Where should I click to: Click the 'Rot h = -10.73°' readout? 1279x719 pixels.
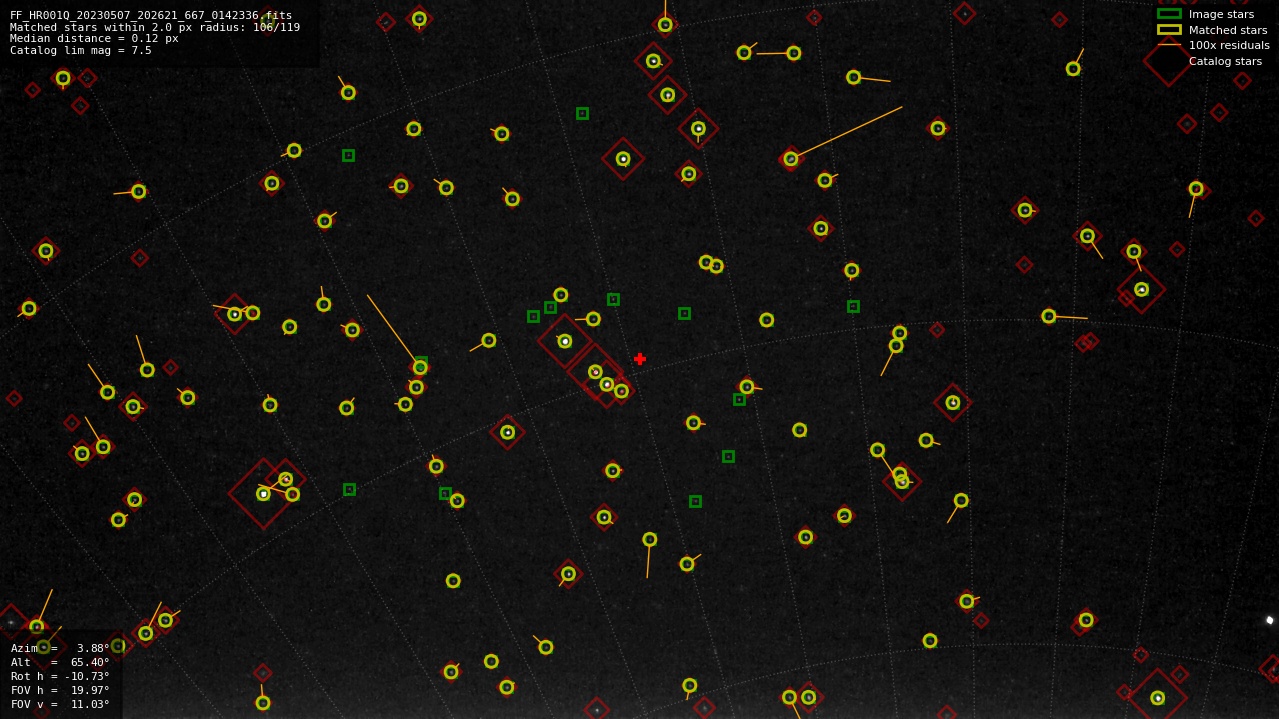60,676
